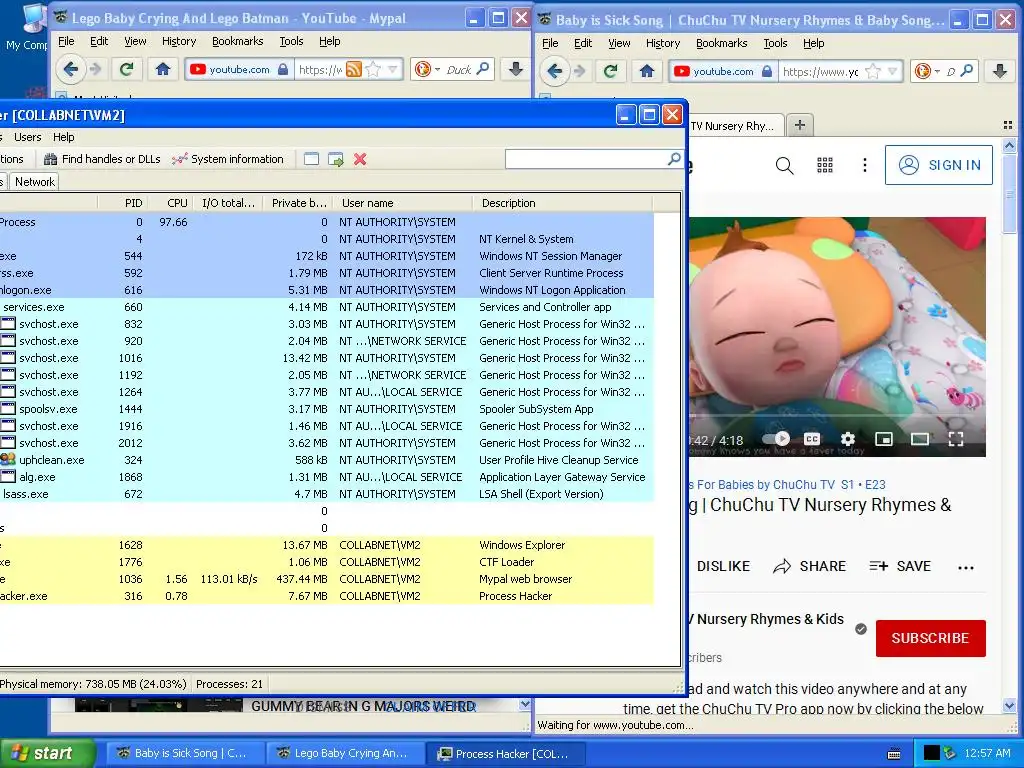
Task: Click the find window icon in Process Hacker toolbar
Action: 312,159
